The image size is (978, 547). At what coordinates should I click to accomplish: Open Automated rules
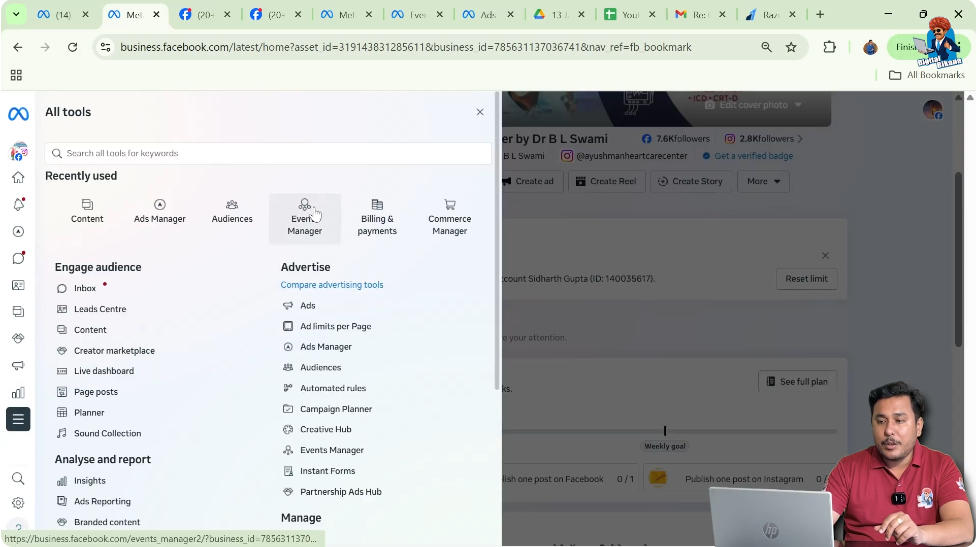click(333, 389)
